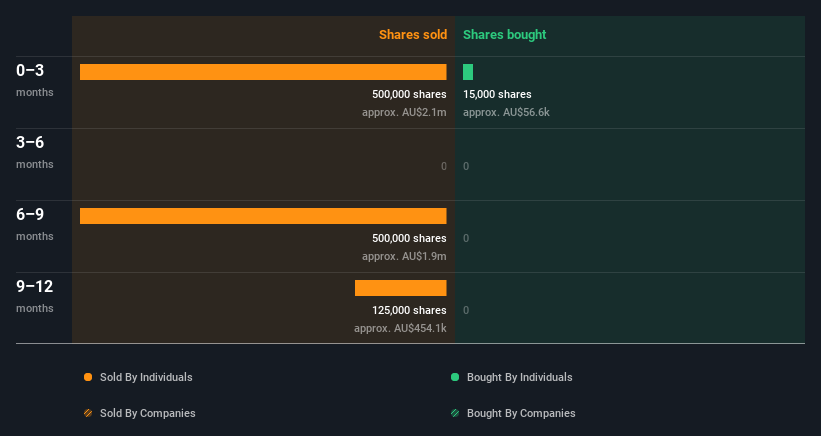Click the Sold By Individuals legend label
Viewport: 821px width, 436px height.
pyautogui.click(x=146, y=377)
